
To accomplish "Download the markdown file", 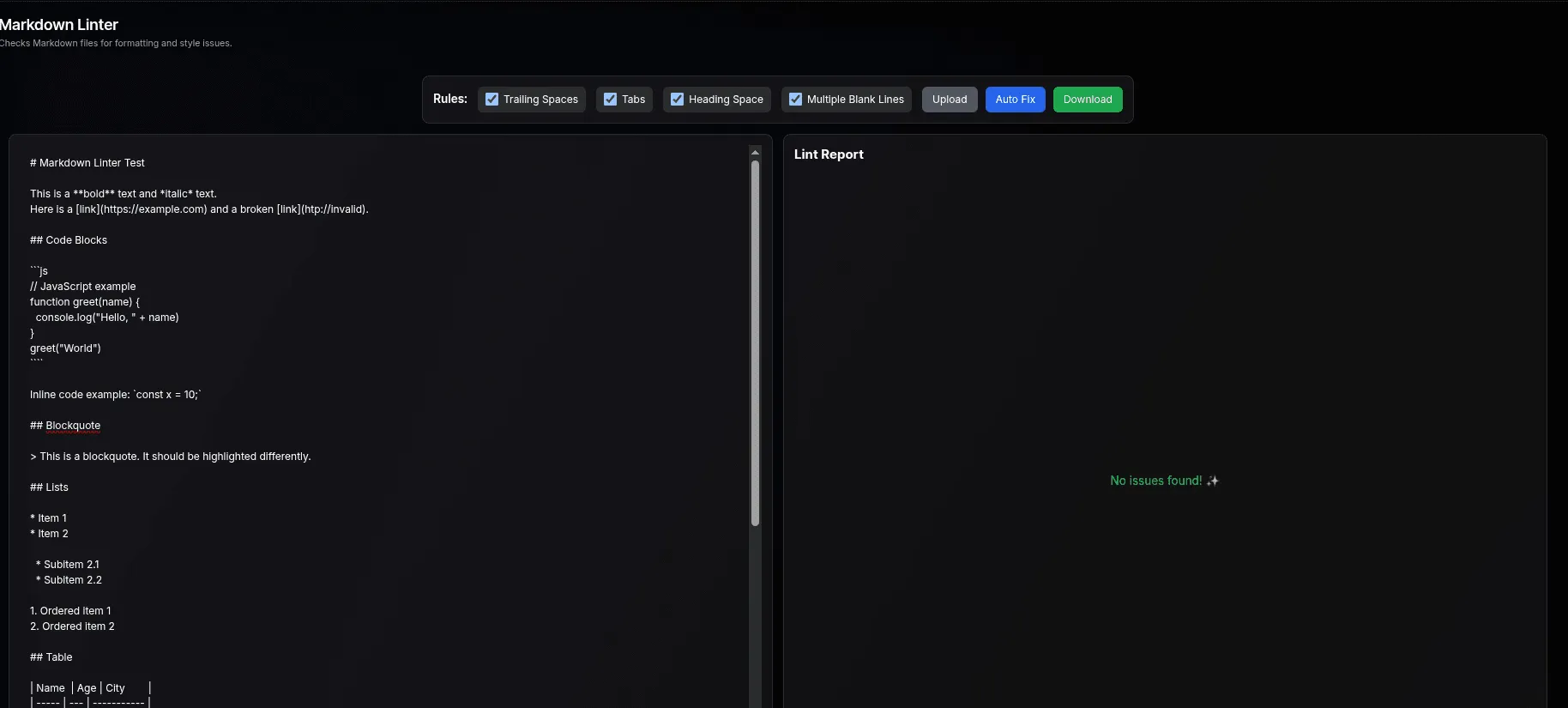I will [x=1088, y=100].
